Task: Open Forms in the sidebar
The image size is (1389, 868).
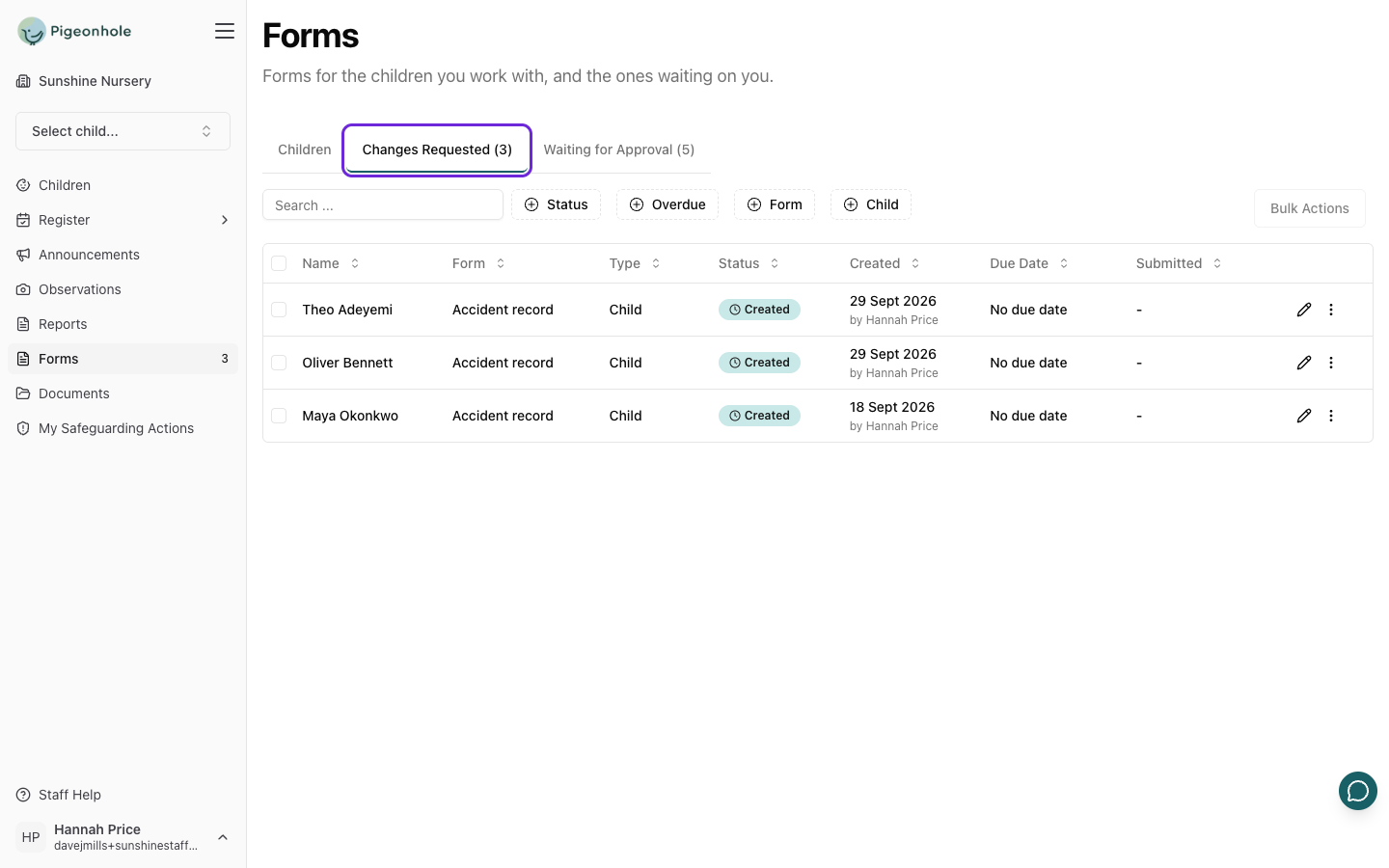Action: 123,359
